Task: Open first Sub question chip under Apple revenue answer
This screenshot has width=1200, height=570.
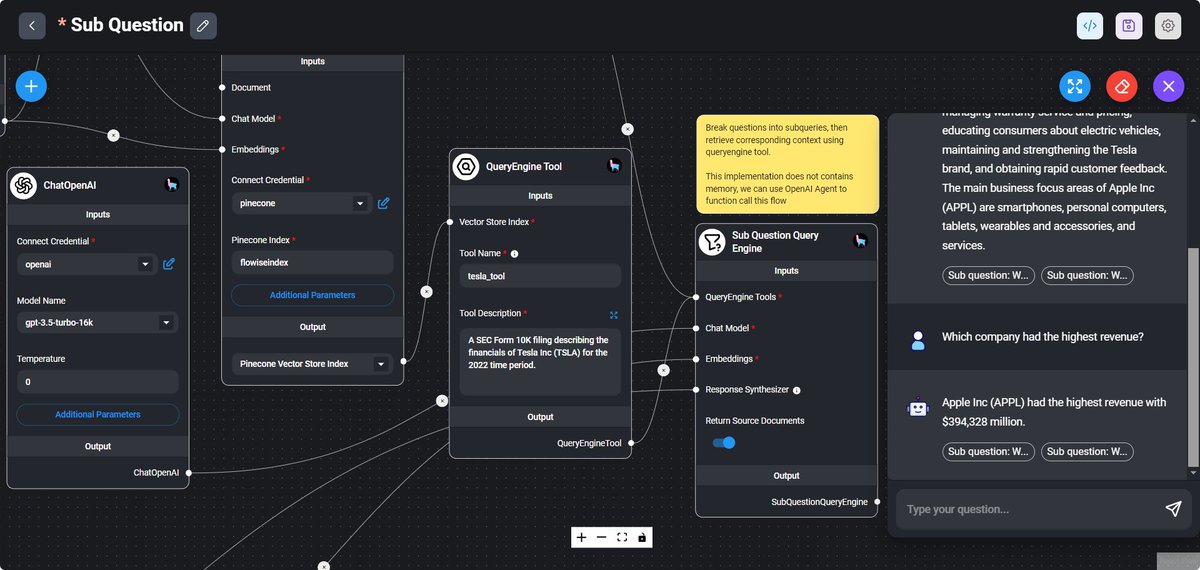Action: (x=988, y=452)
